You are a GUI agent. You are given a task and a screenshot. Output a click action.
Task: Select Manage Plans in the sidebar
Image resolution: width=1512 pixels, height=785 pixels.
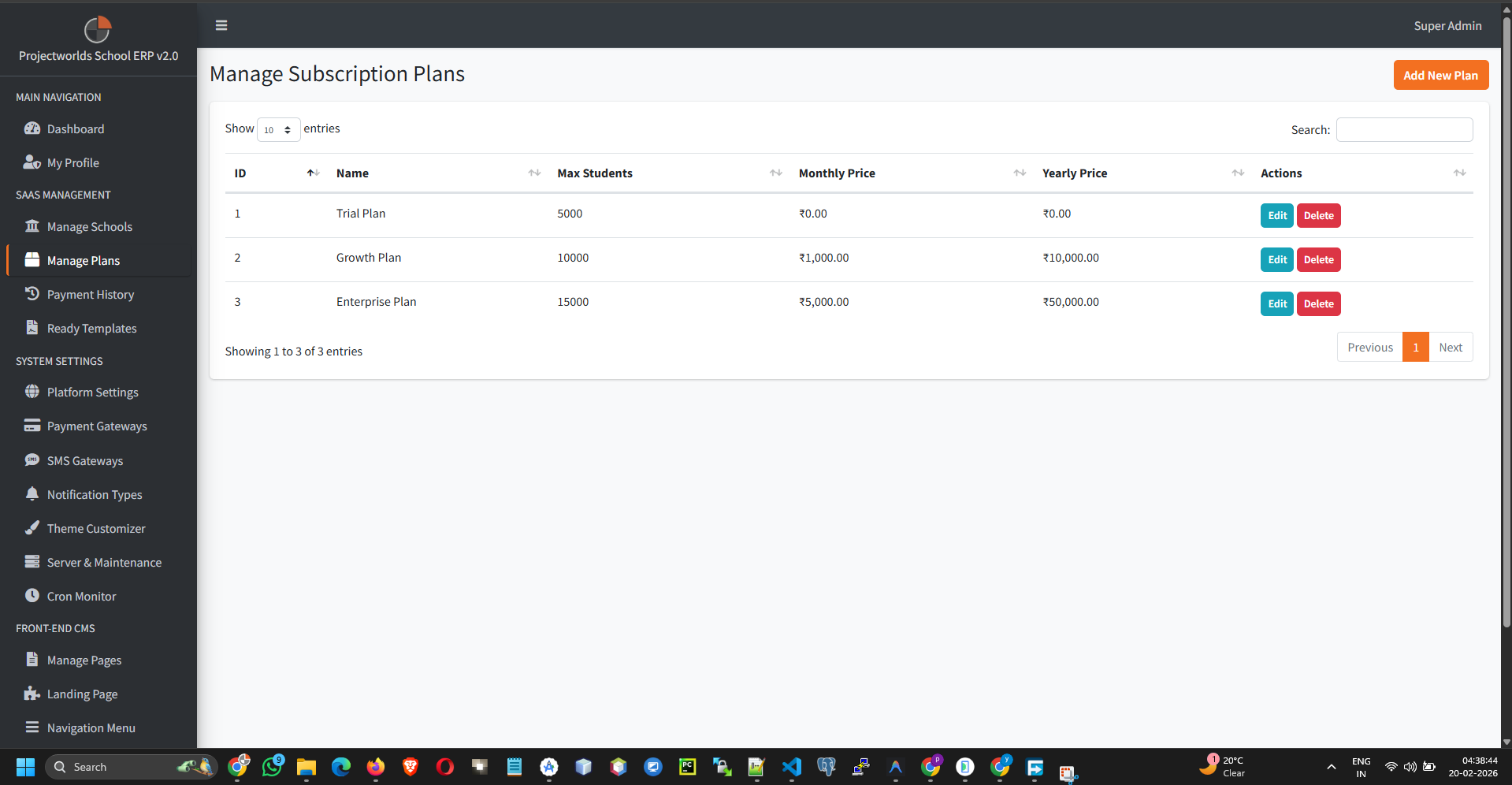(x=83, y=260)
